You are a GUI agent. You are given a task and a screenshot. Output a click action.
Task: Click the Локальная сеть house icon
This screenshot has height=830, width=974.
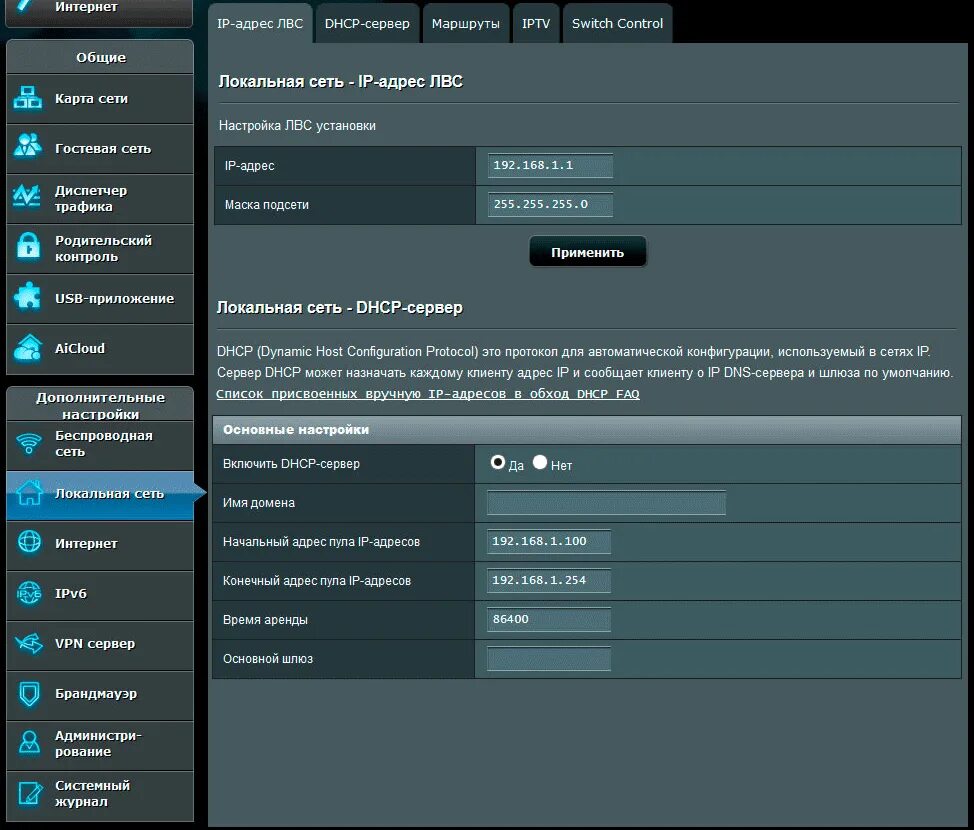click(x=29, y=493)
